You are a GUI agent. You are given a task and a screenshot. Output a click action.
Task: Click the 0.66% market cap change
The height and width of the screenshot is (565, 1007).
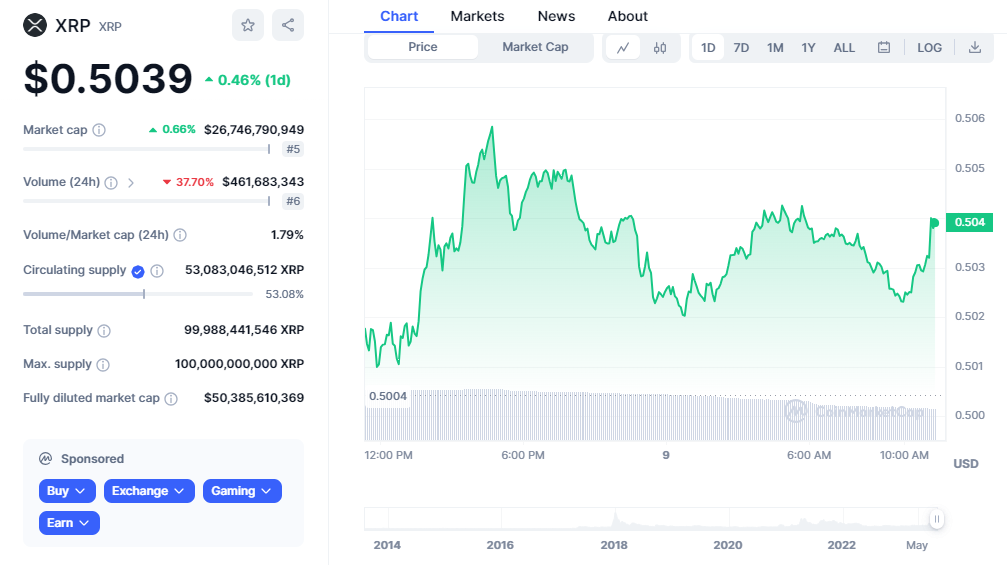179,130
